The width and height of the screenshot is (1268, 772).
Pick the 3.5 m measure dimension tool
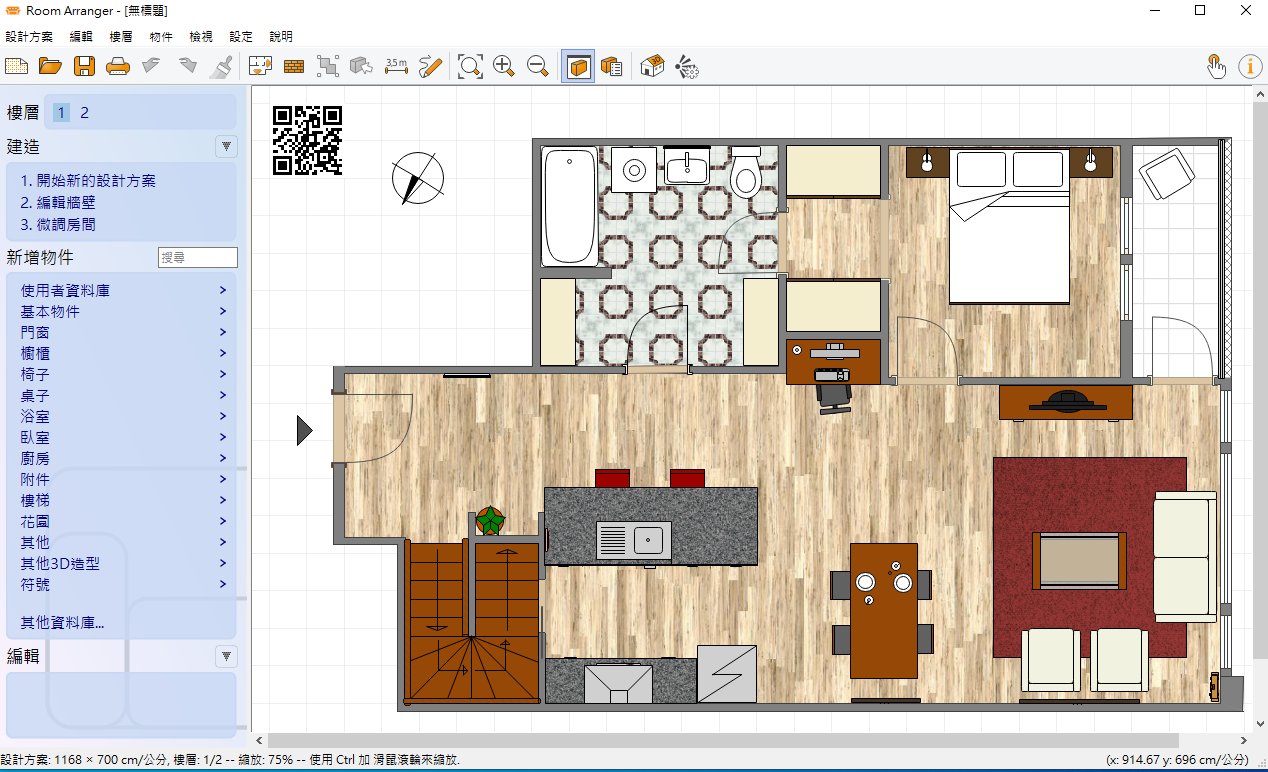396,67
